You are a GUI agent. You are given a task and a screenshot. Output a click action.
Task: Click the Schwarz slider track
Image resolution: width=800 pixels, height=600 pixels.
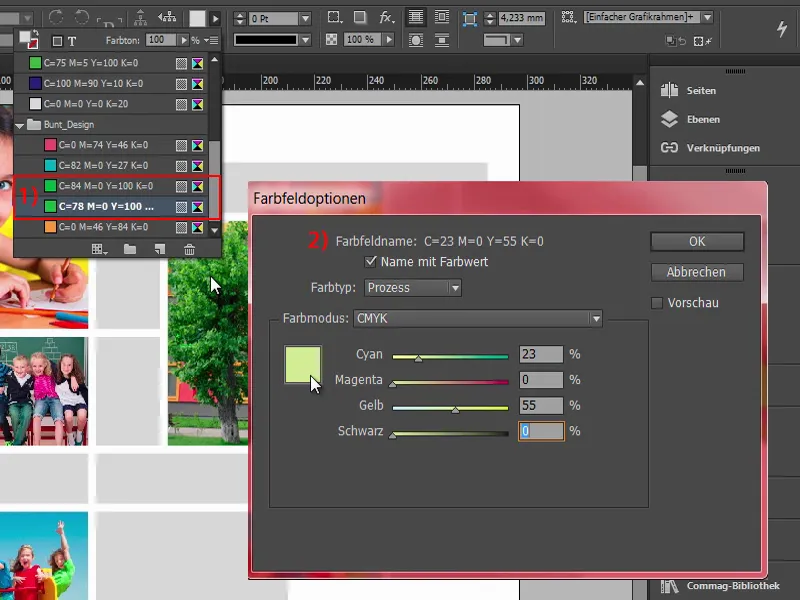point(451,434)
